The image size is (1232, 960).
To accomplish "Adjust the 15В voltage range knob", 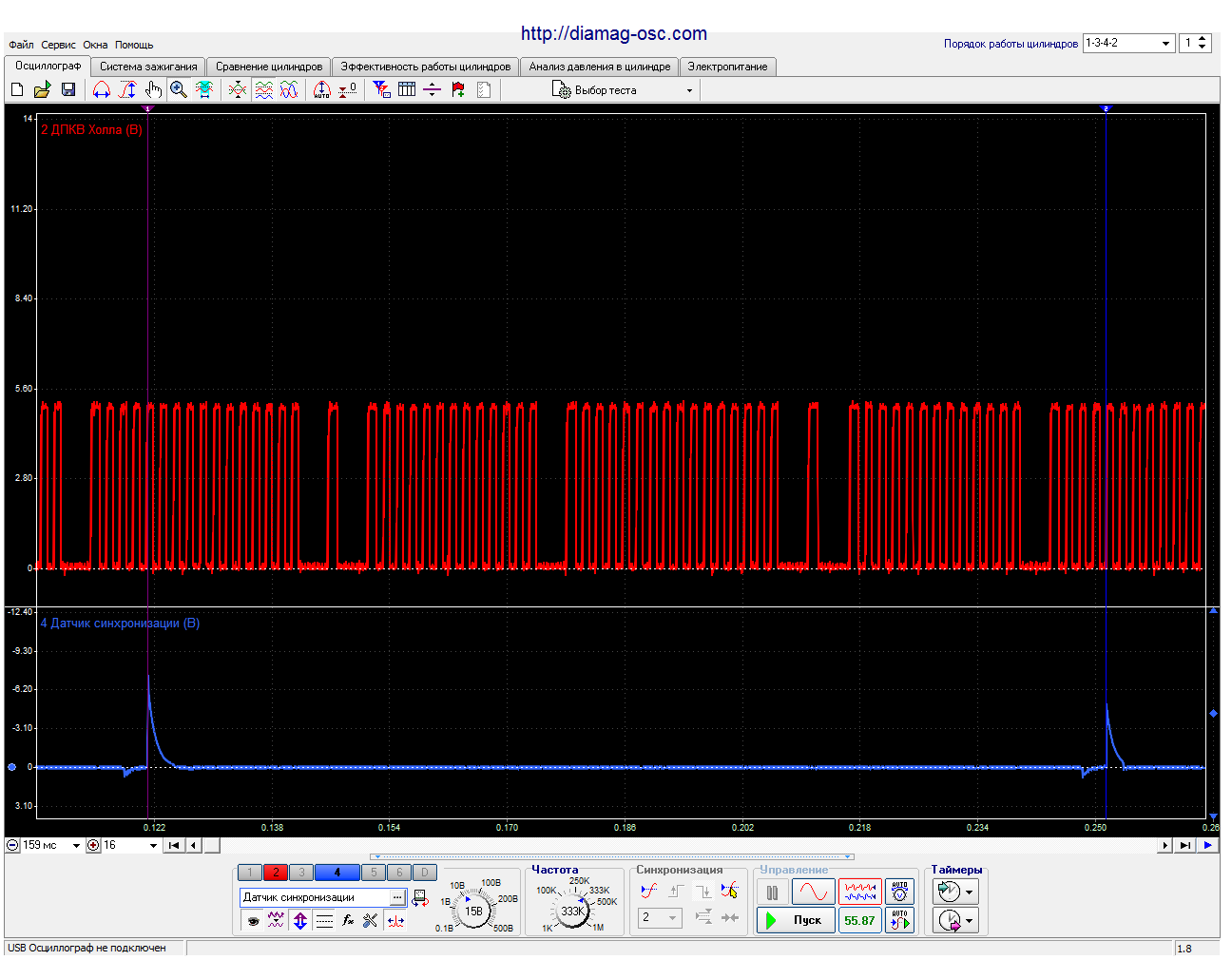I will (473, 912).
